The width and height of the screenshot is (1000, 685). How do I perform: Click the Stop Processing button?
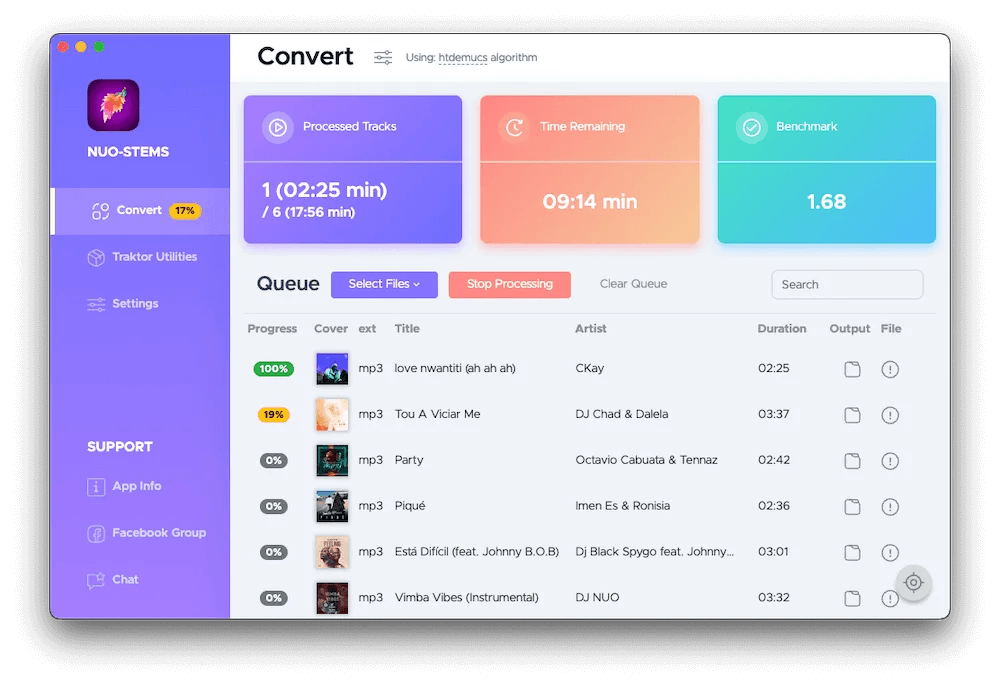pos(509,285)
